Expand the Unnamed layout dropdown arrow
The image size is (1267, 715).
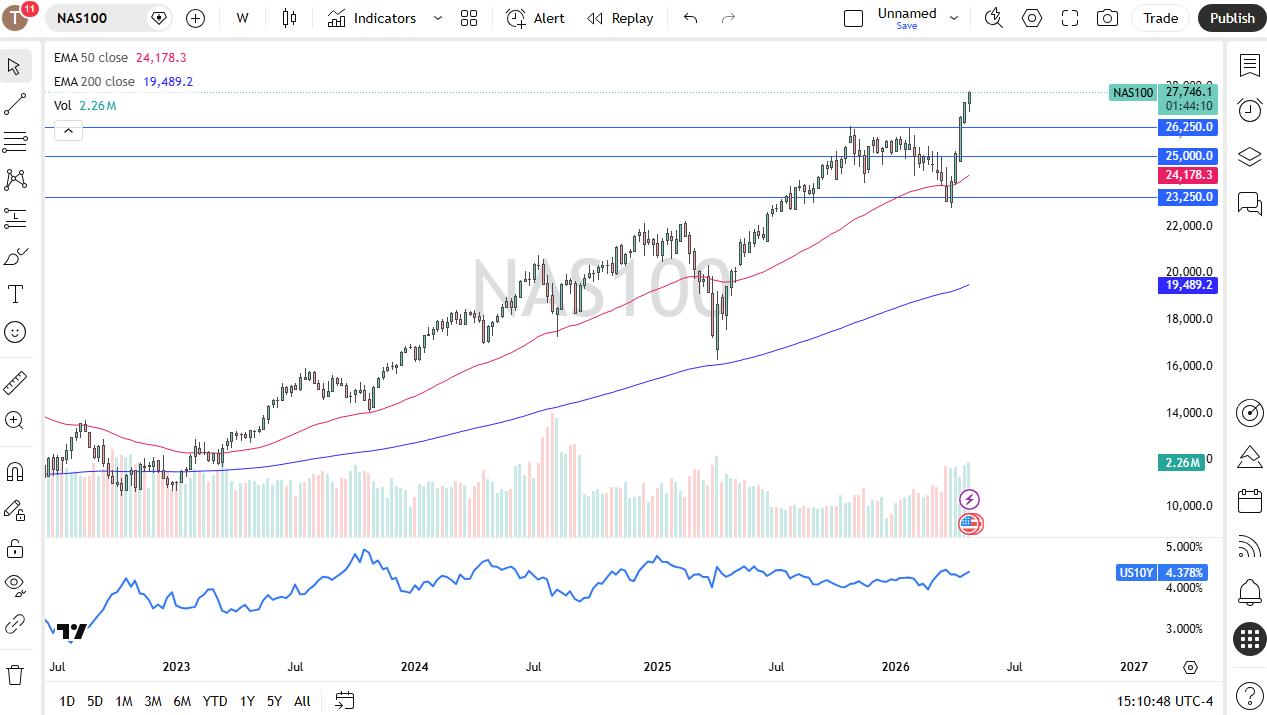pyautogui.click(x=953, y=18)
